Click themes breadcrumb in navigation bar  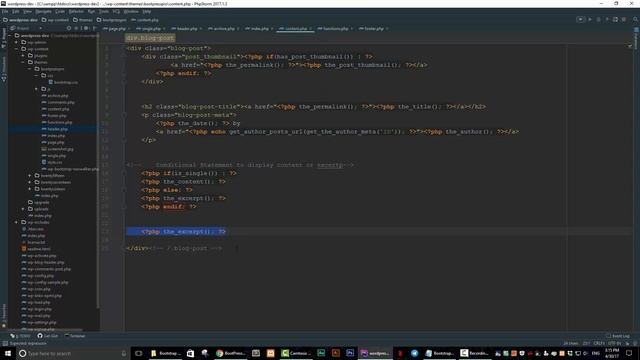tap(83, 20)
